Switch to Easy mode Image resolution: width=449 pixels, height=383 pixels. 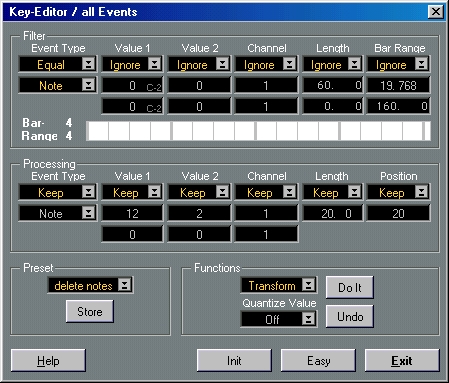coord(318,360)
